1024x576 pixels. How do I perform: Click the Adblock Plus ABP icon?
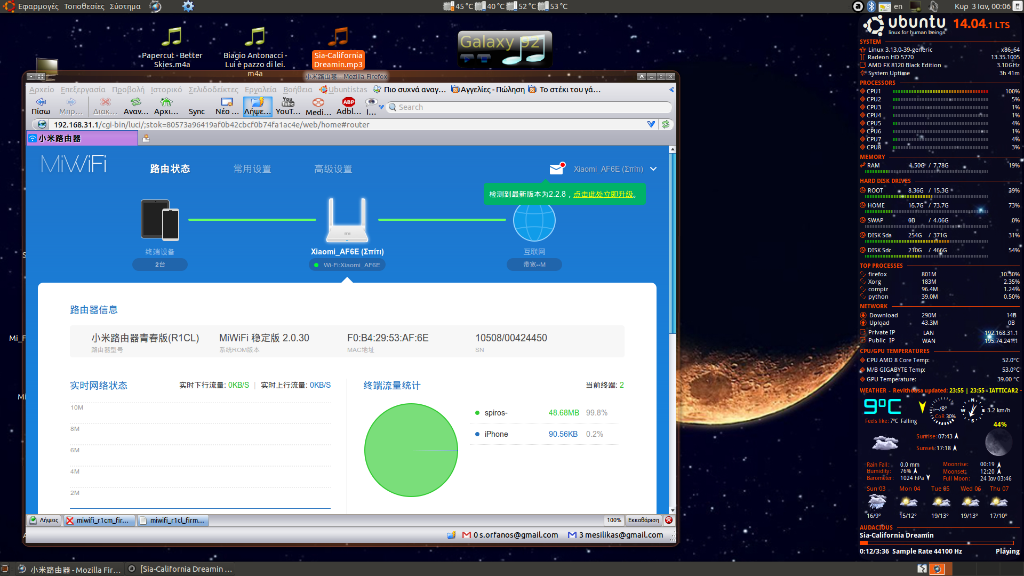[349, 105]
